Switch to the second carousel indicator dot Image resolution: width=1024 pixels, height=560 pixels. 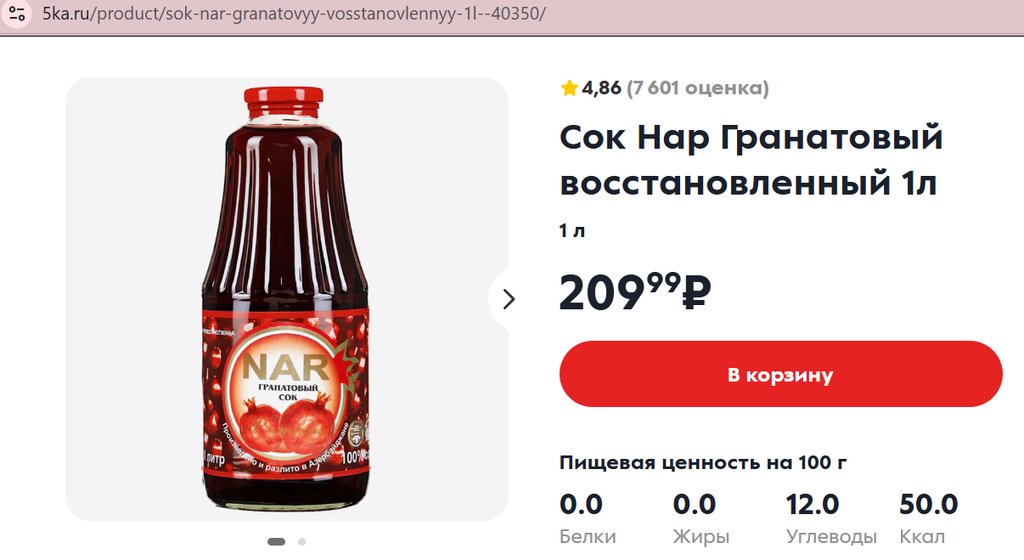[302, 541]
